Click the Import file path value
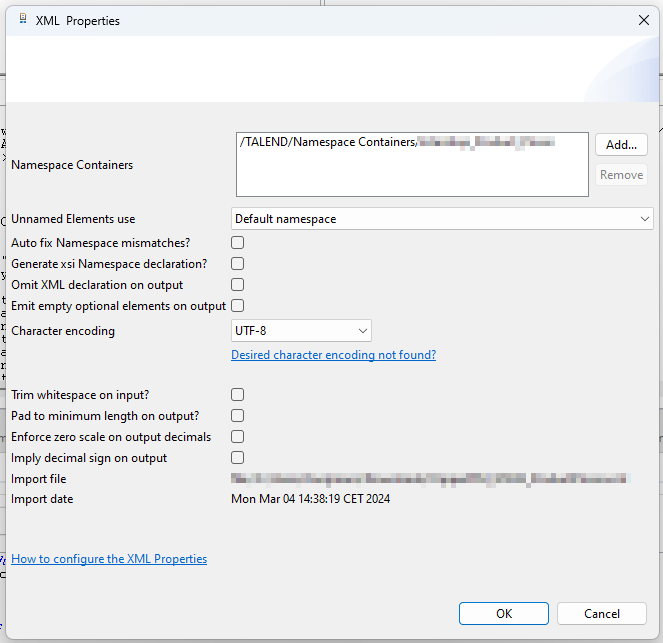The height and width of the screenshot is (643, 663). [430, 479]
